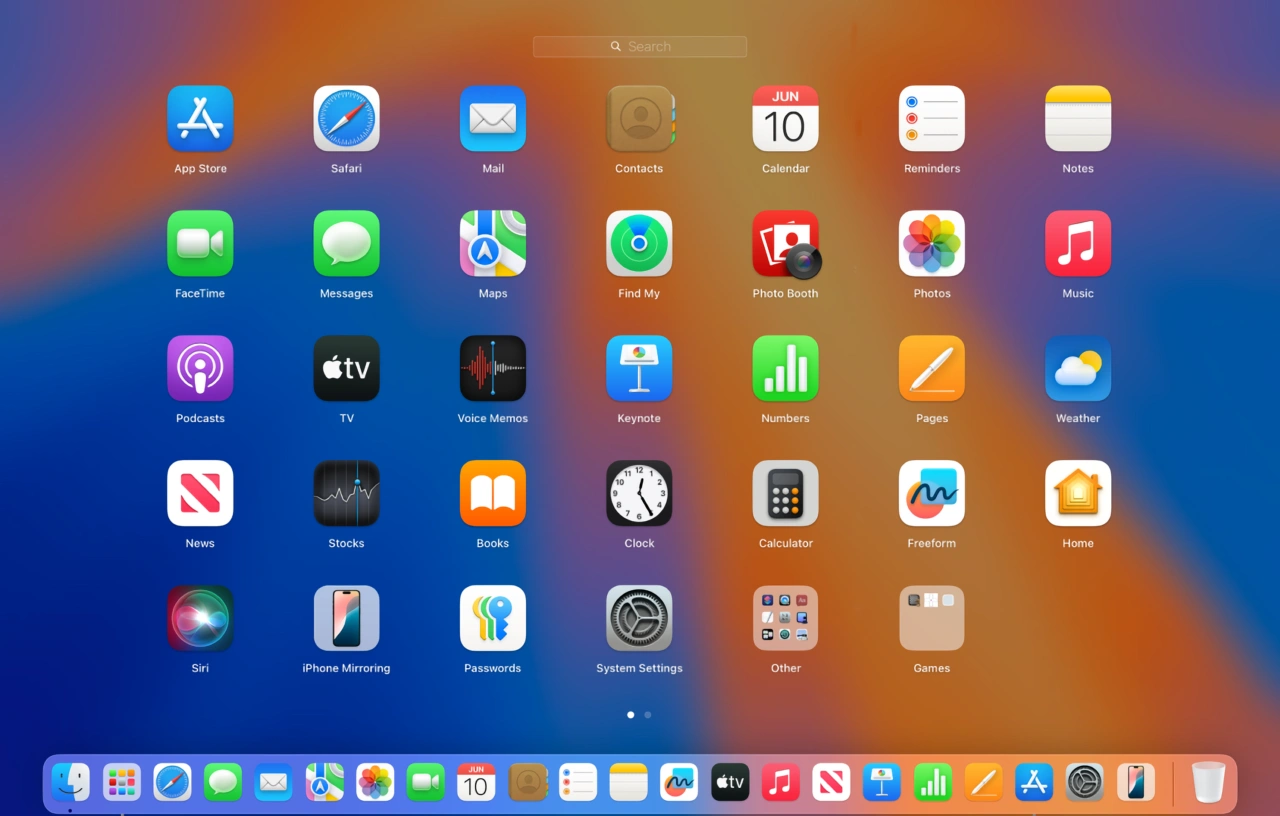Open Voice Memos from Launchpad grid
The image size is (1280, 816).
(492, 368)
